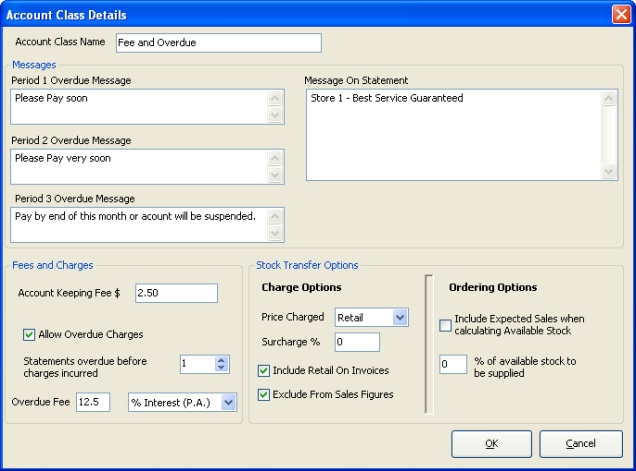Edit the Account Keeping Fee field
636x471 pixels.
click(x=176, y=293)
